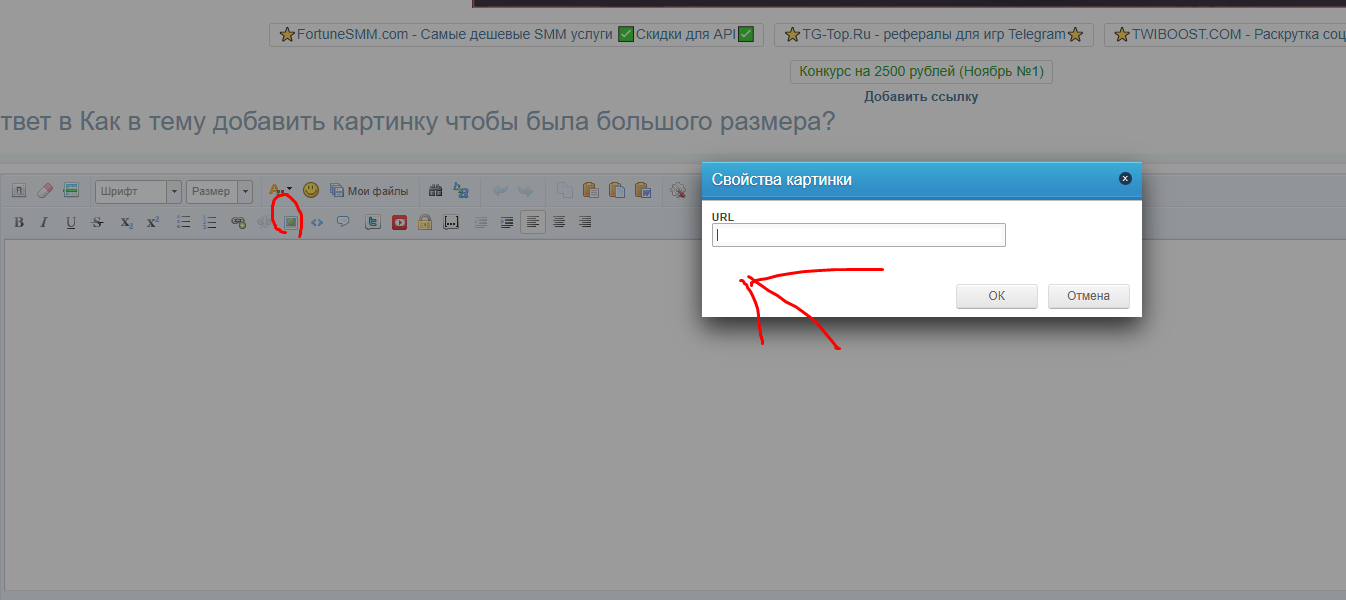Insert a bulleted list
The image size is (1346, 600).
pos(184,222)
